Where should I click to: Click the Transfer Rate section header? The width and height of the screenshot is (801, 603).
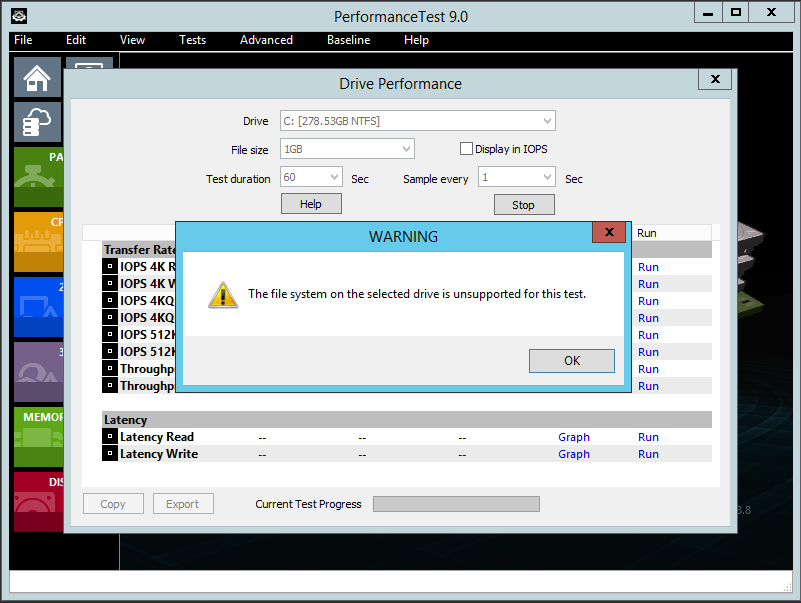139,249
